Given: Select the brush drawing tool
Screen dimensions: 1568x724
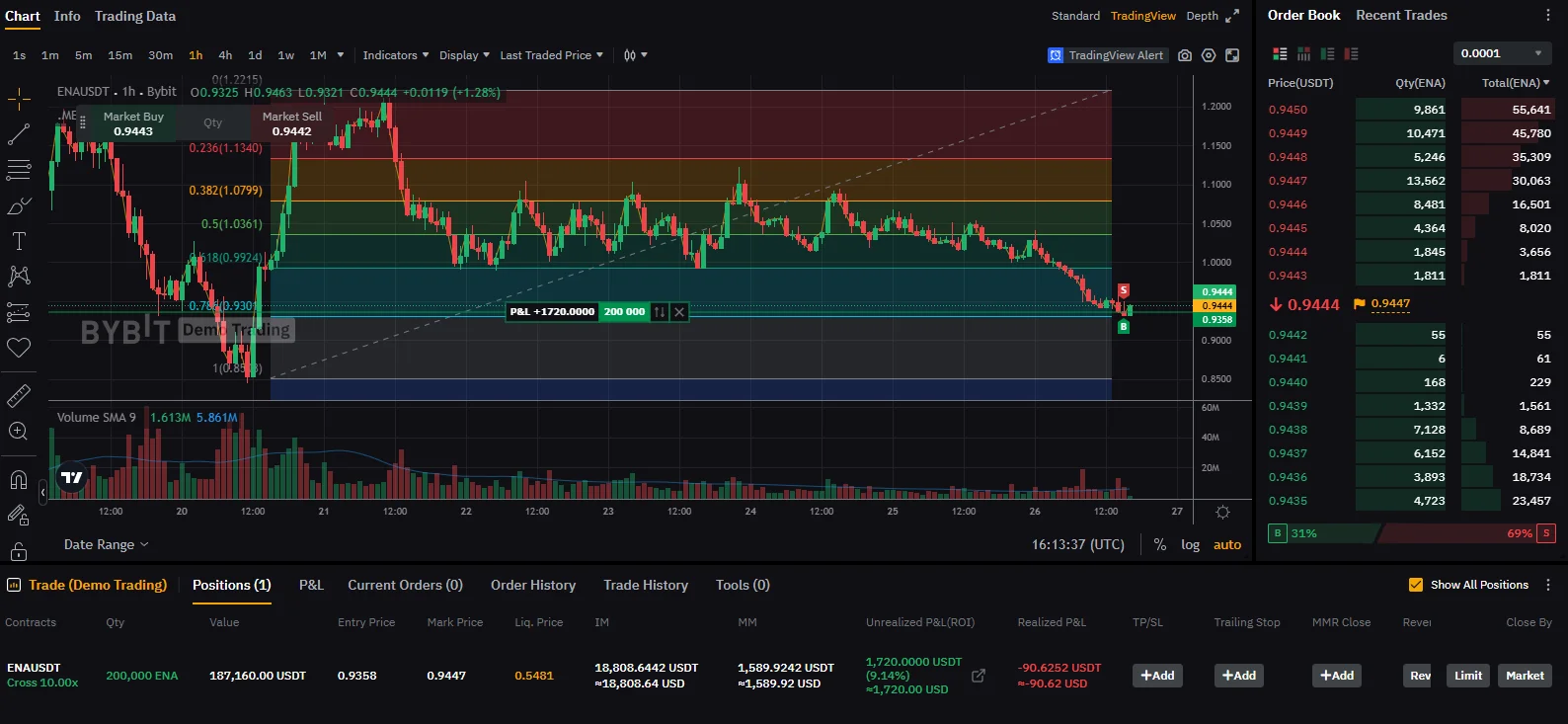Looking at the screenshot, I should 19,205.
